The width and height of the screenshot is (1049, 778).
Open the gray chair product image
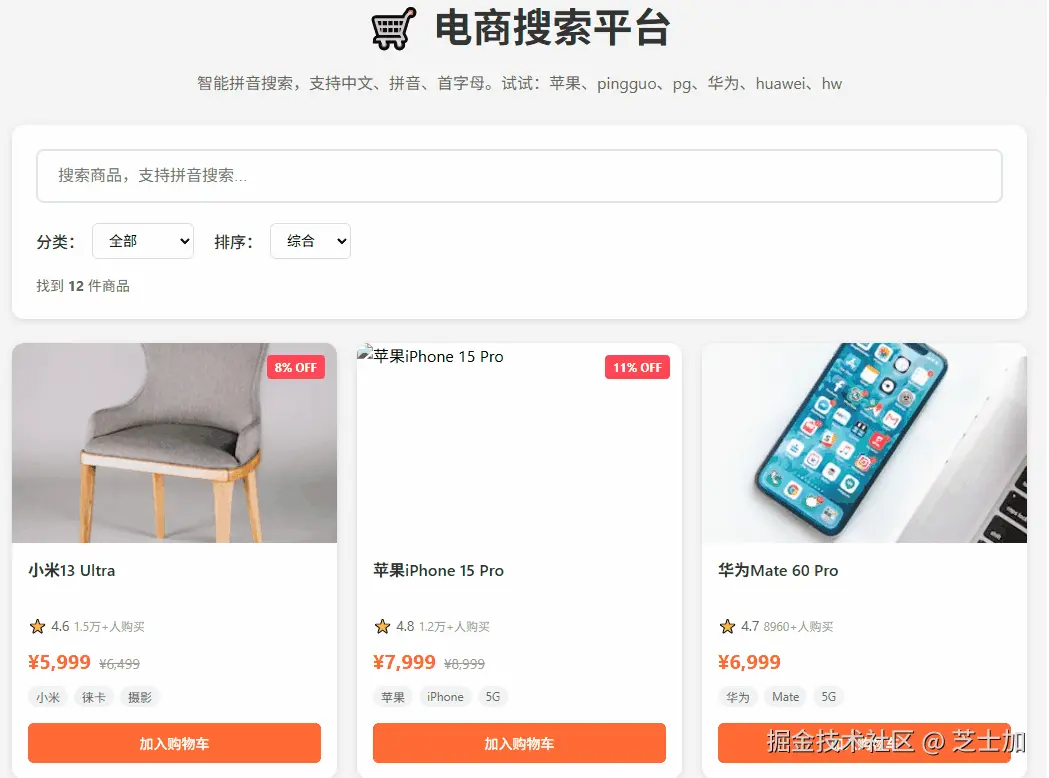pos(175,443)
